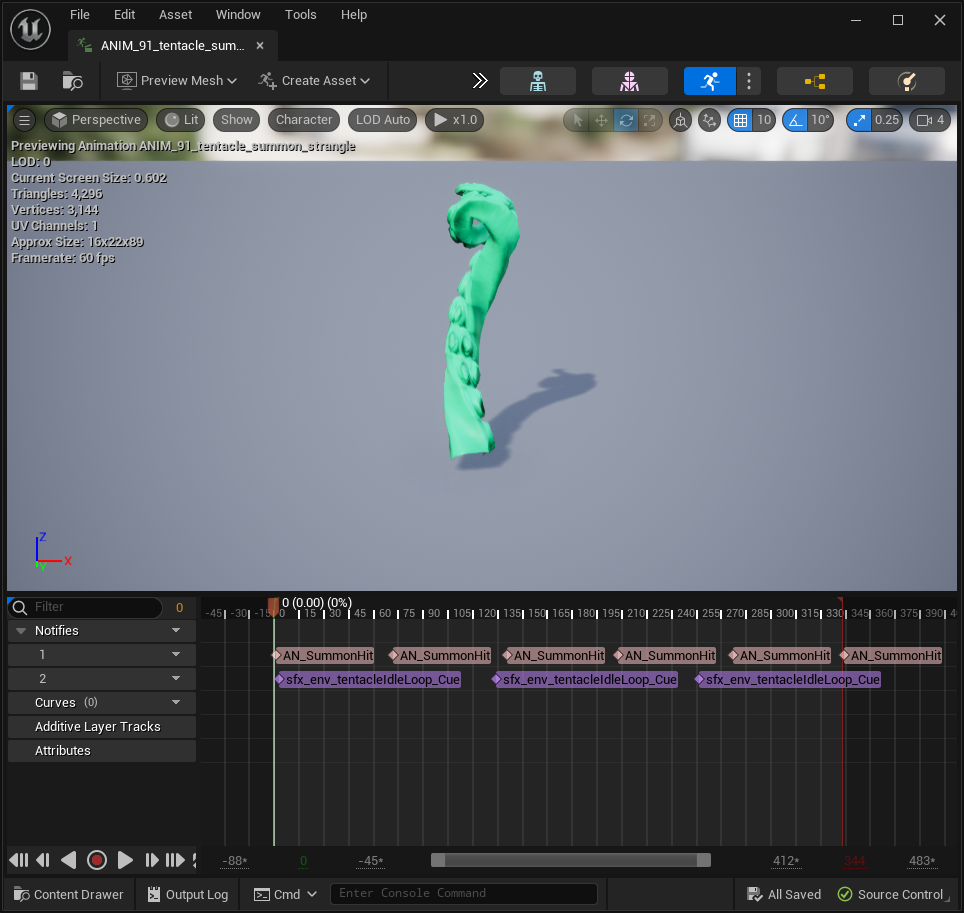Open scale snap 0.25 dropdown
Screen dimensions: 964x913
pos(887,121)
